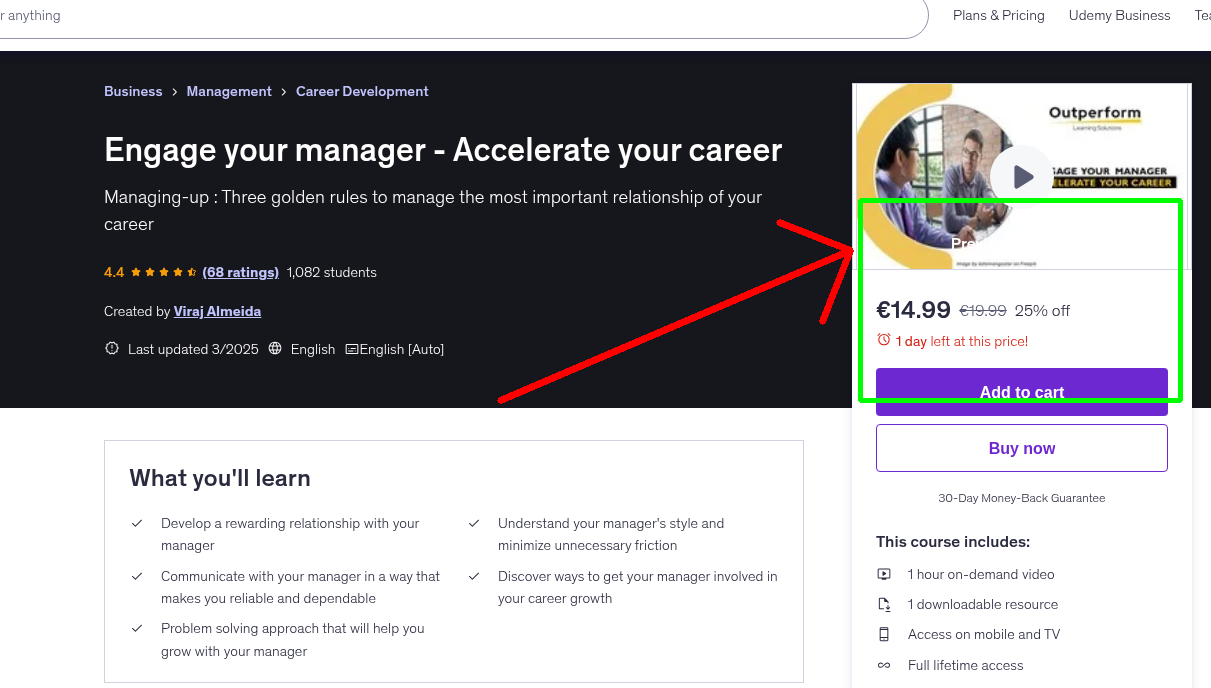Open instructor Viraj Almeida's profile
This screenshot has width=1211, height=688.
[x=217, y=311]
